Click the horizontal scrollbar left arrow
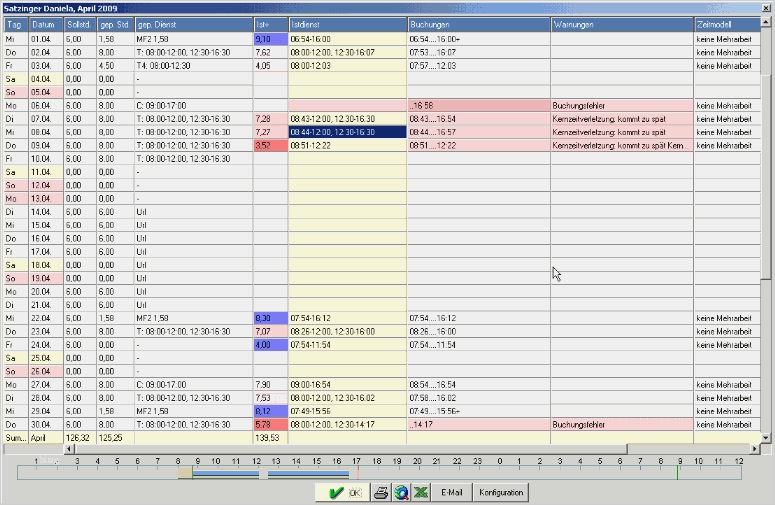The width and height of the screenshot is (775, 505). 70,449
